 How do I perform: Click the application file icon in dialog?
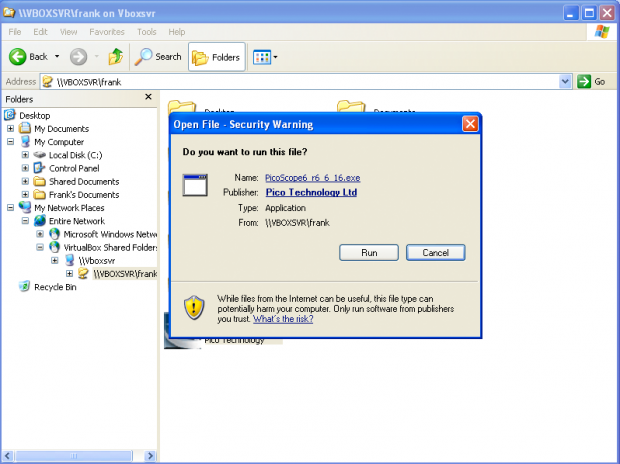pos(195,185)
